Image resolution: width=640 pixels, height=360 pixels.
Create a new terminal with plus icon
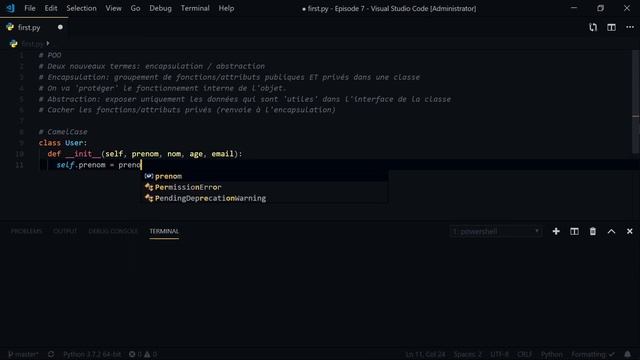click(556, 231)
